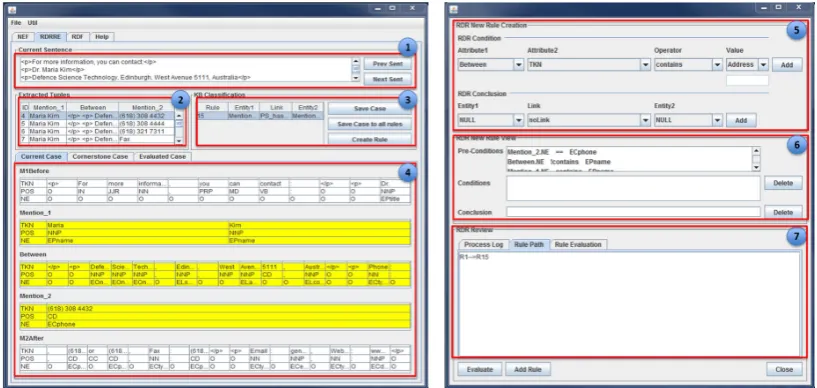Image resolution: width=817 pixels, height=388 pixels.
Task: Click the Link column header in KB Classification
Action: click(276, 107)
